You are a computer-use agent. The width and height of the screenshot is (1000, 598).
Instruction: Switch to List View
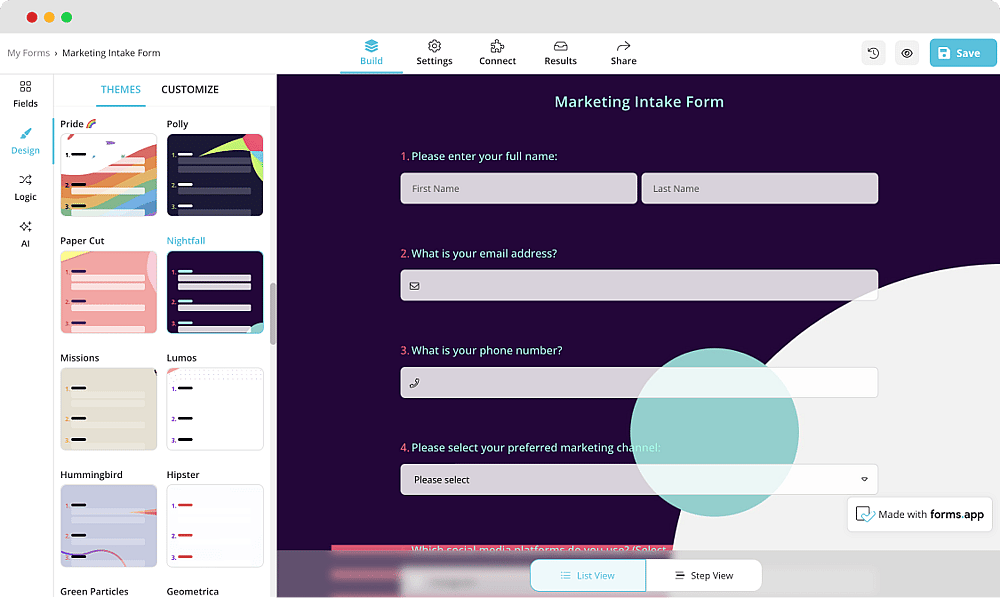tap(588, 576)
